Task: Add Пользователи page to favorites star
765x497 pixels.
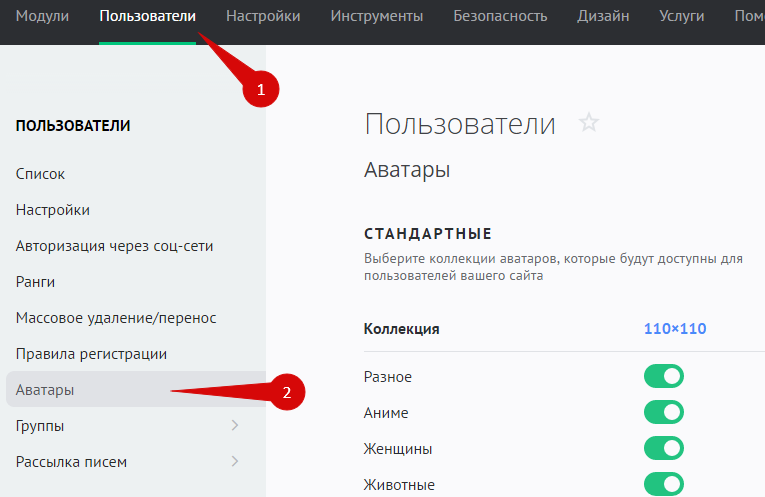Action: pos(589,124)
